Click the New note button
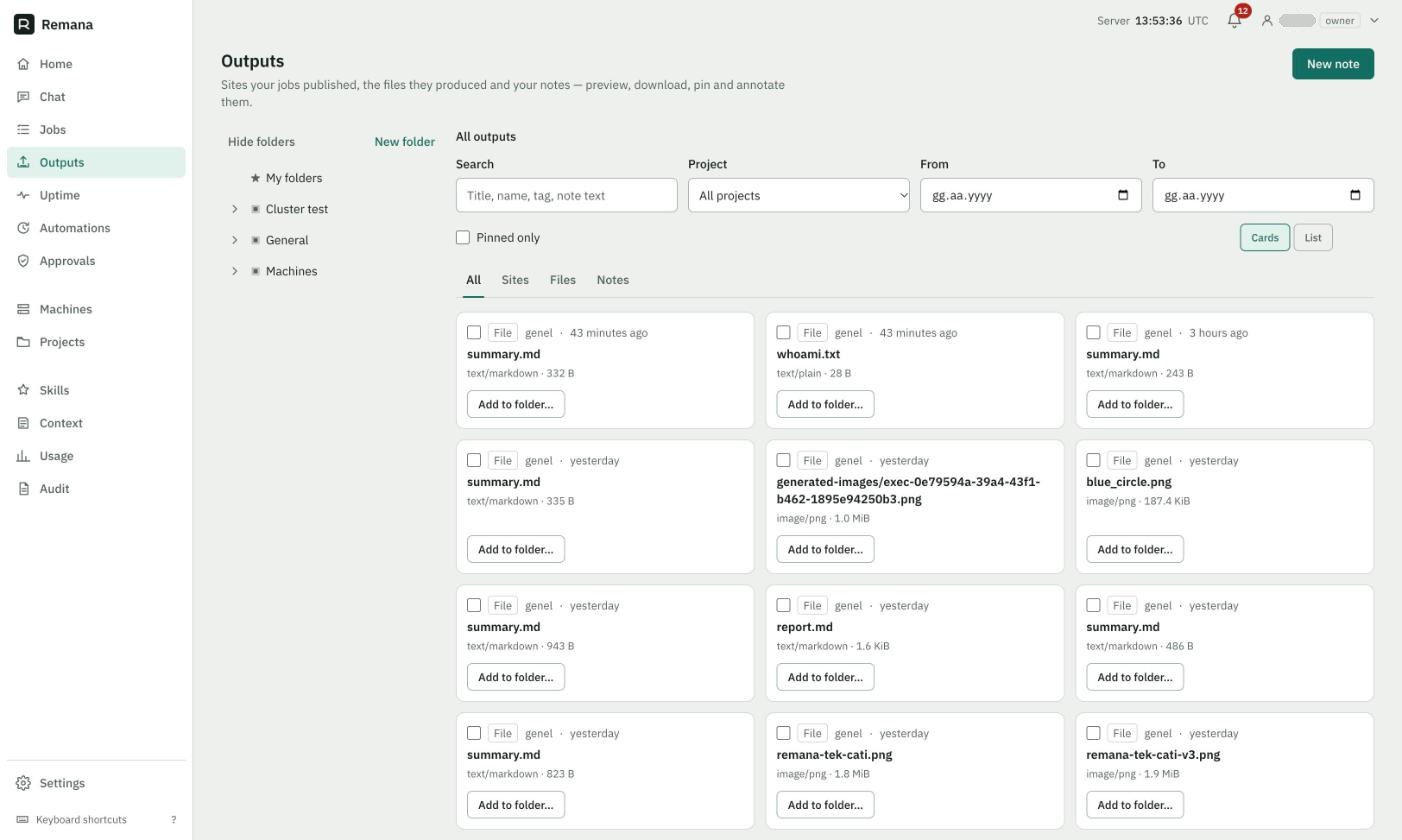This screenshot has height=840, width=1402. click(x=1333, y=64)
